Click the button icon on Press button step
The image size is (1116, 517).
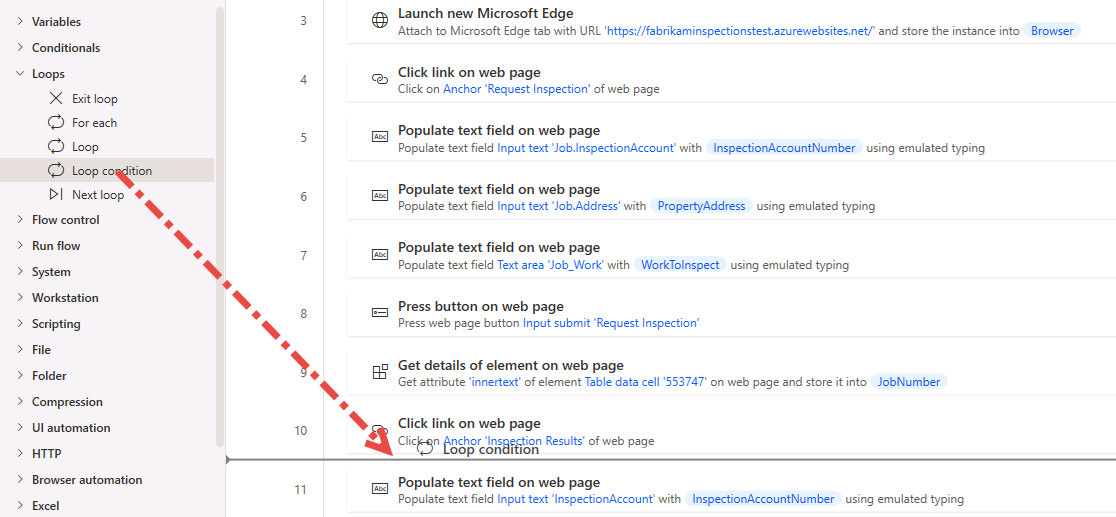(x=380, y=313)
